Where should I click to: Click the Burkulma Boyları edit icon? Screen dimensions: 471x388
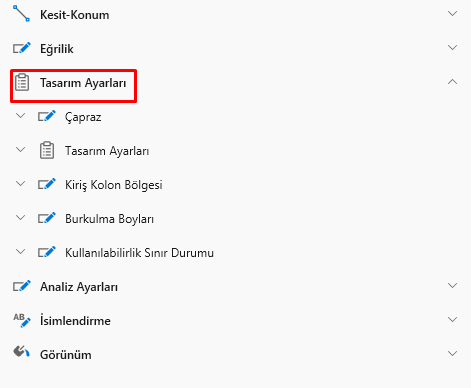47,218
